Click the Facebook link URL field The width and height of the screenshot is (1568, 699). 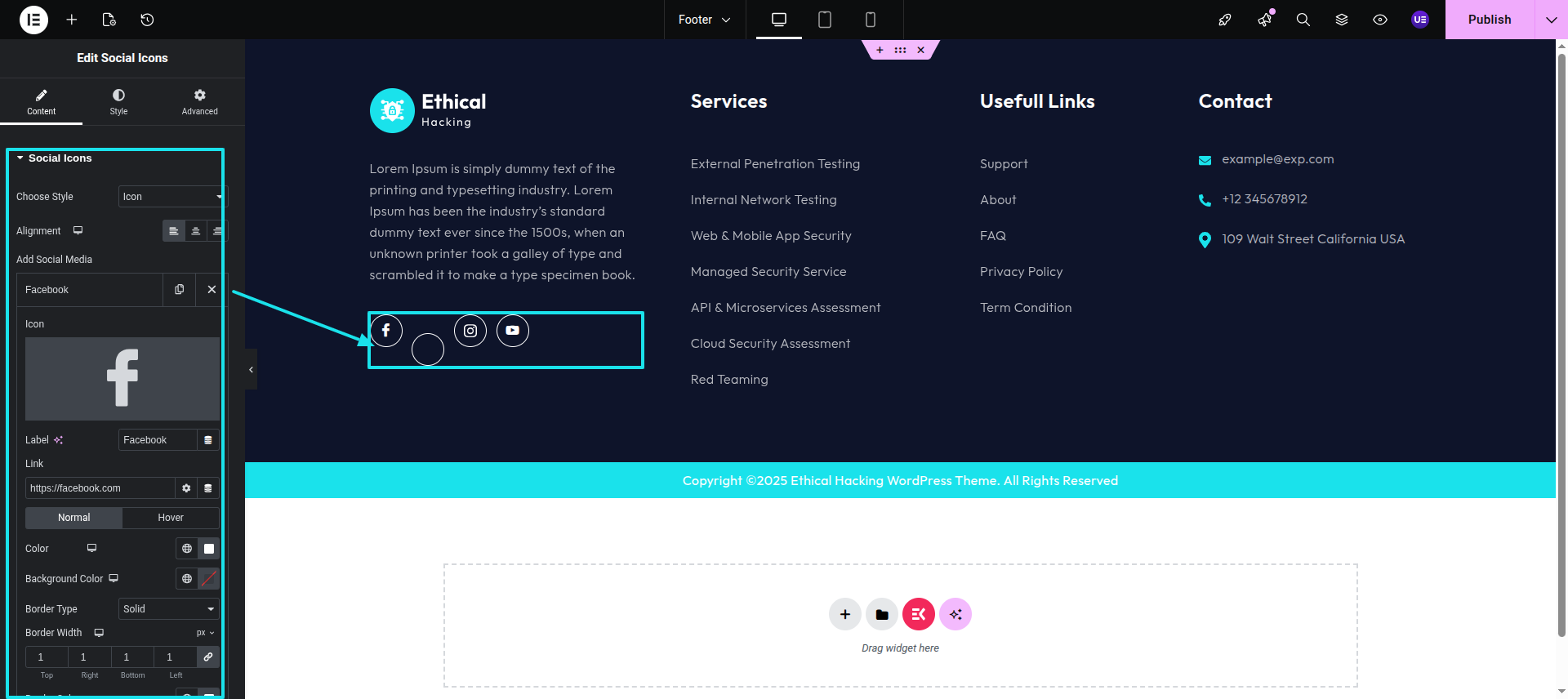tap(100, 488)
